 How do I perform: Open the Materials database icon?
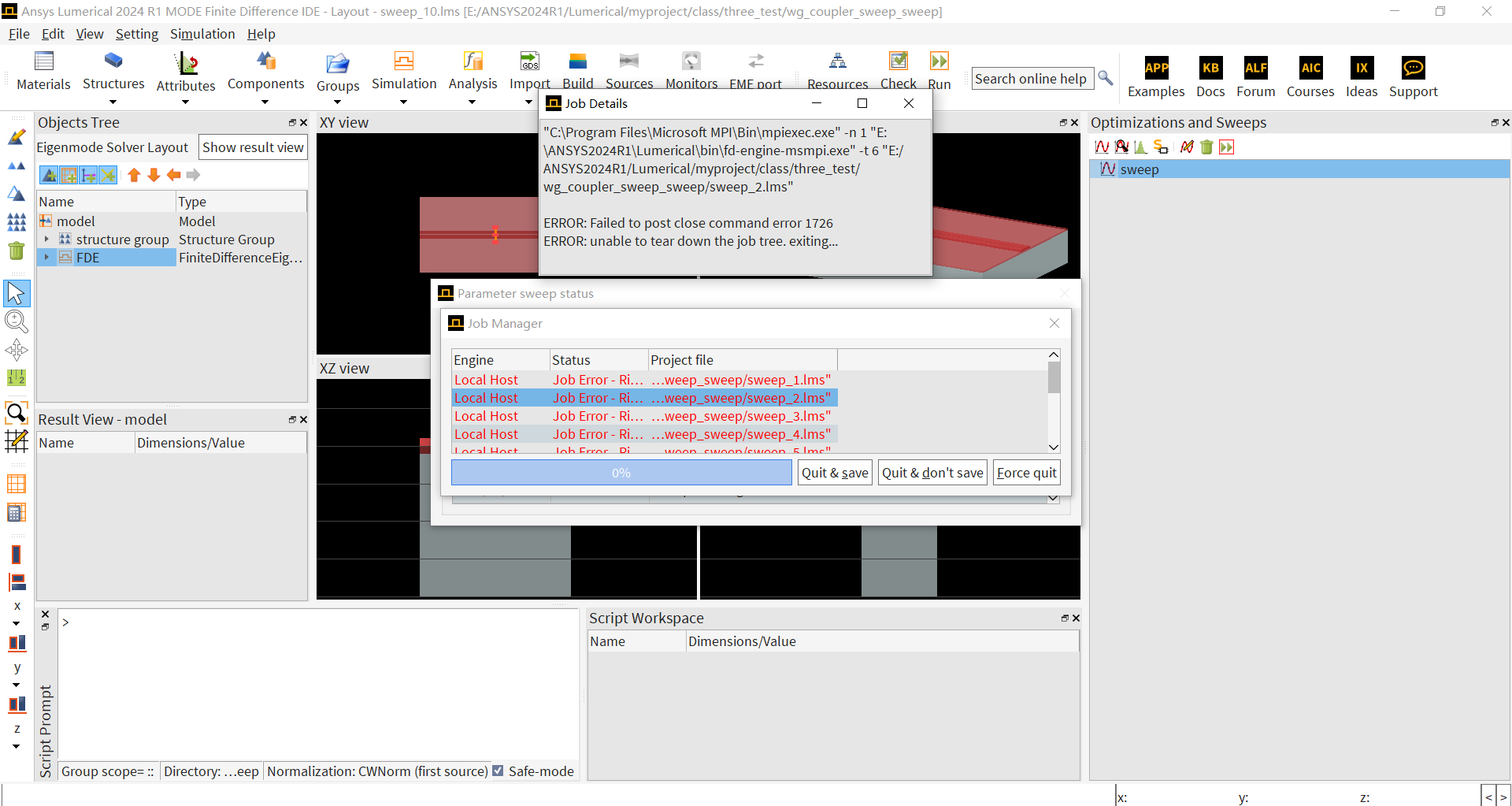coord(44,61)
